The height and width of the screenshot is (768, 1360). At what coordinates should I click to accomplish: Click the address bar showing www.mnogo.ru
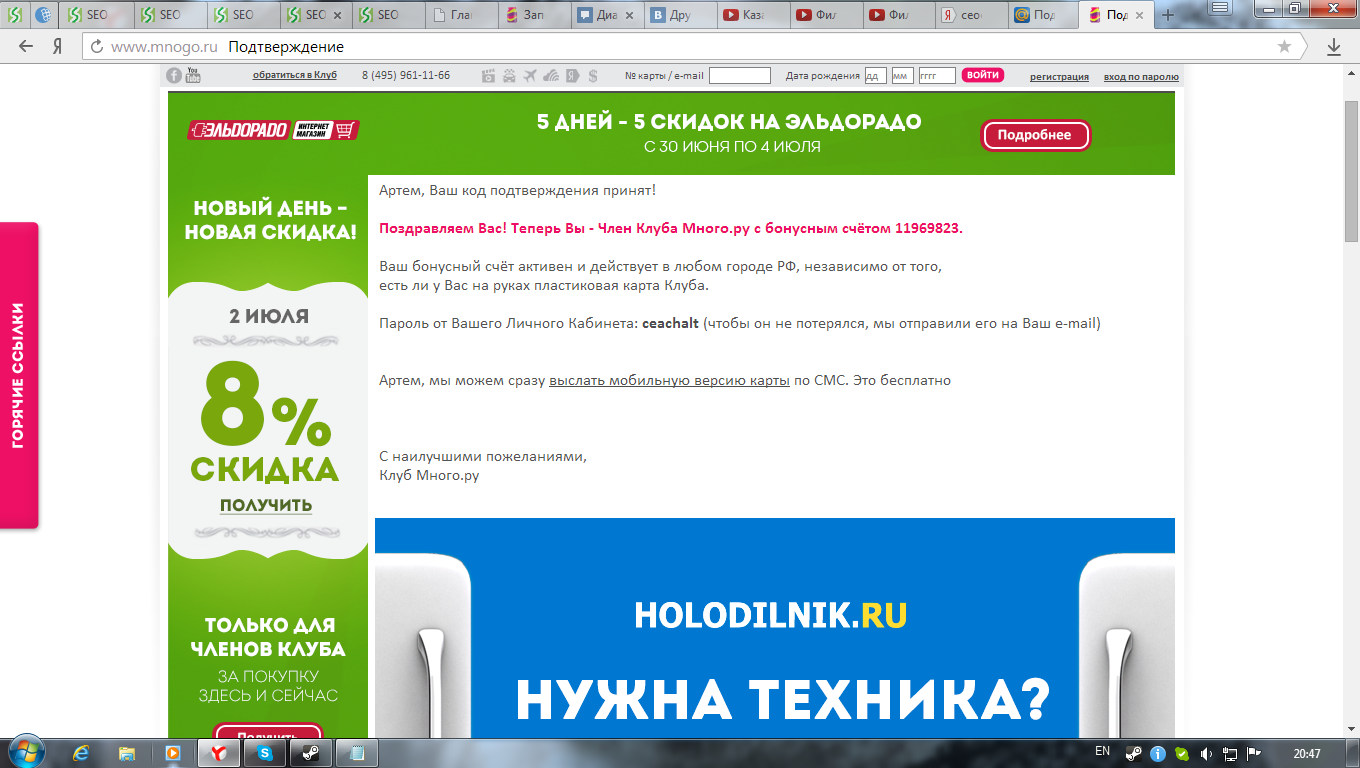(690, 47)
